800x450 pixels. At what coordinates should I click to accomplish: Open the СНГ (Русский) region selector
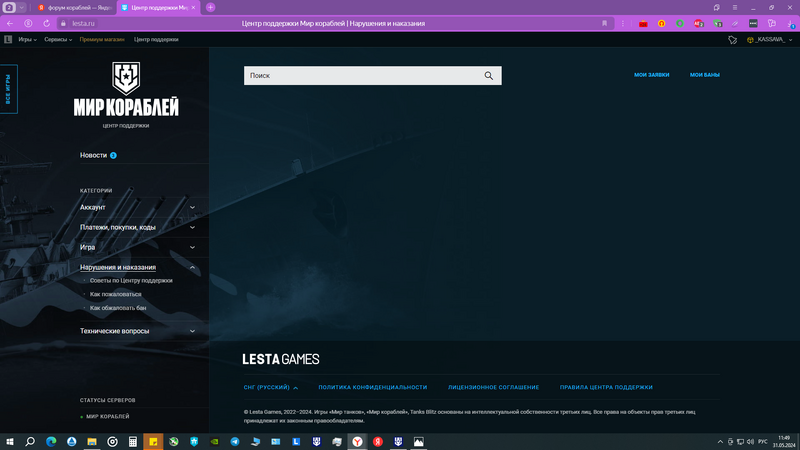coord(270,387)
